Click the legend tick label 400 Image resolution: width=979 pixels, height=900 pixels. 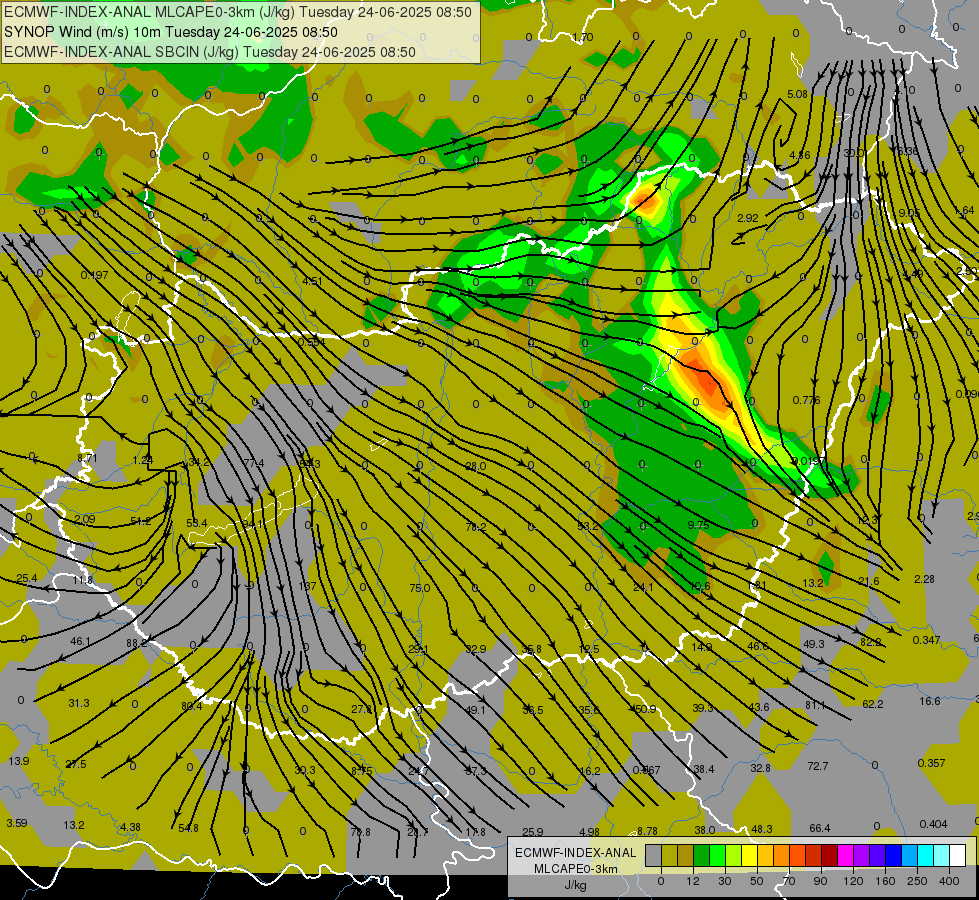click(x=949, y=881)
